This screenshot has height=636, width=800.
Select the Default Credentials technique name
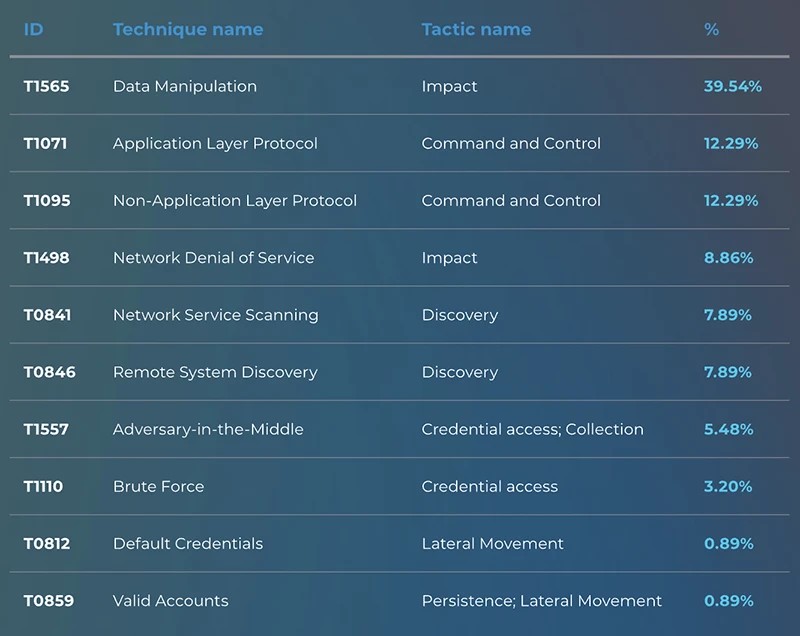pyautogui.click(x=187, y=543)
